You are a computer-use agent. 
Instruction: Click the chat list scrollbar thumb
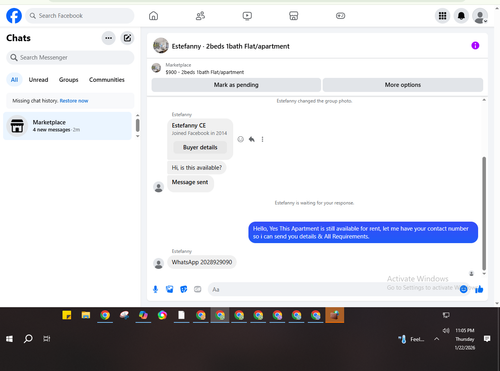coord(138,126)
